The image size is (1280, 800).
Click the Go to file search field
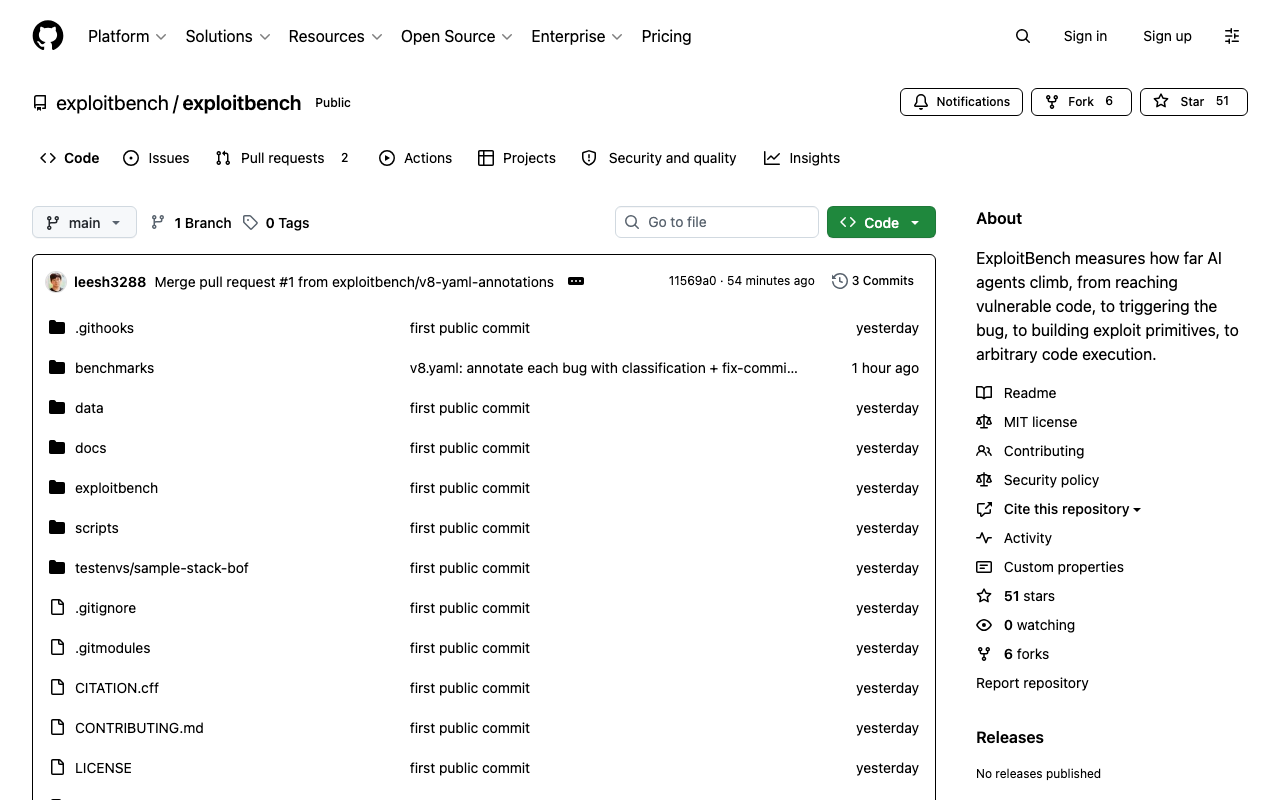[x=717, y=222]
